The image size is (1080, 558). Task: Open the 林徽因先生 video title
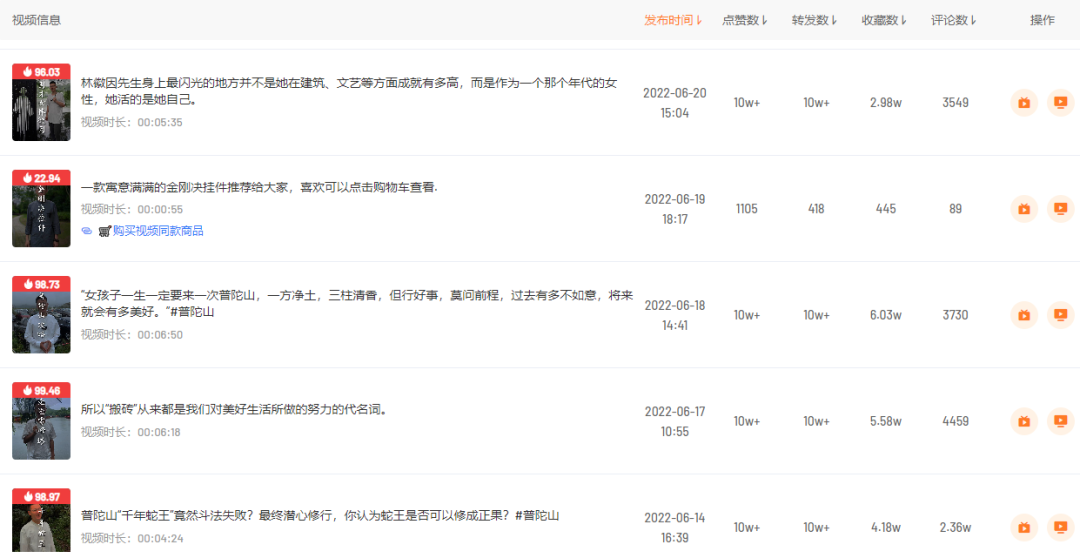[x=349, y=92]
